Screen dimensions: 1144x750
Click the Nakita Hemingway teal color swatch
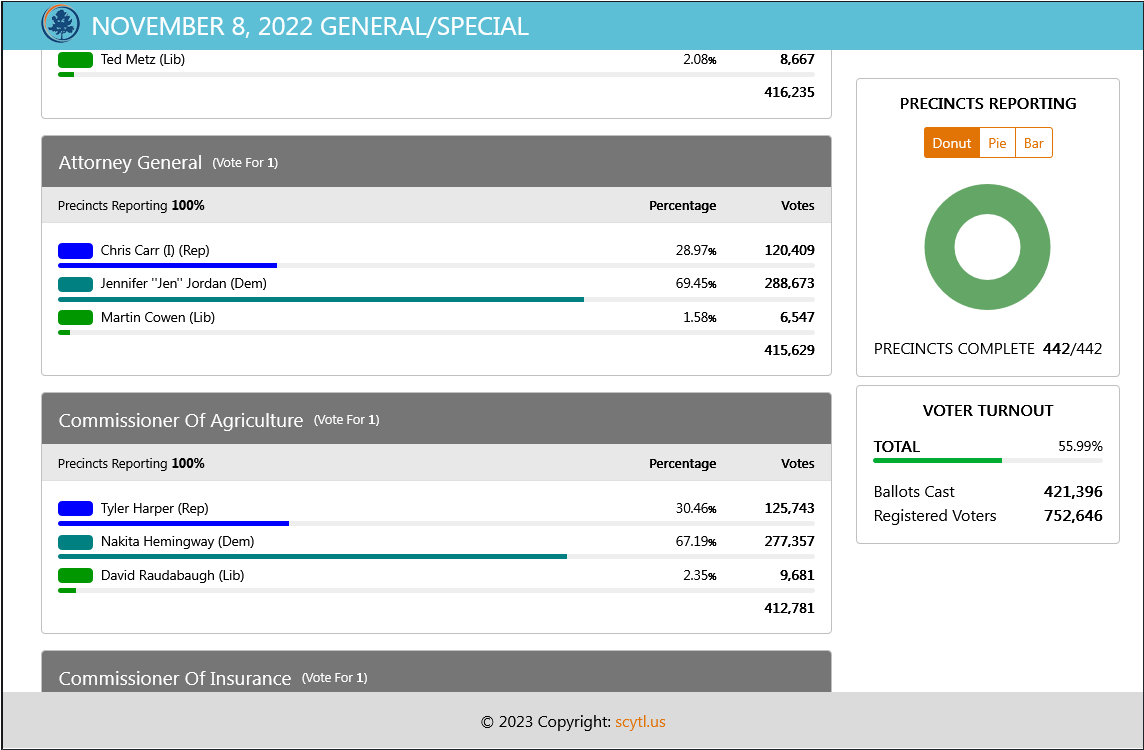click(75, 542)
